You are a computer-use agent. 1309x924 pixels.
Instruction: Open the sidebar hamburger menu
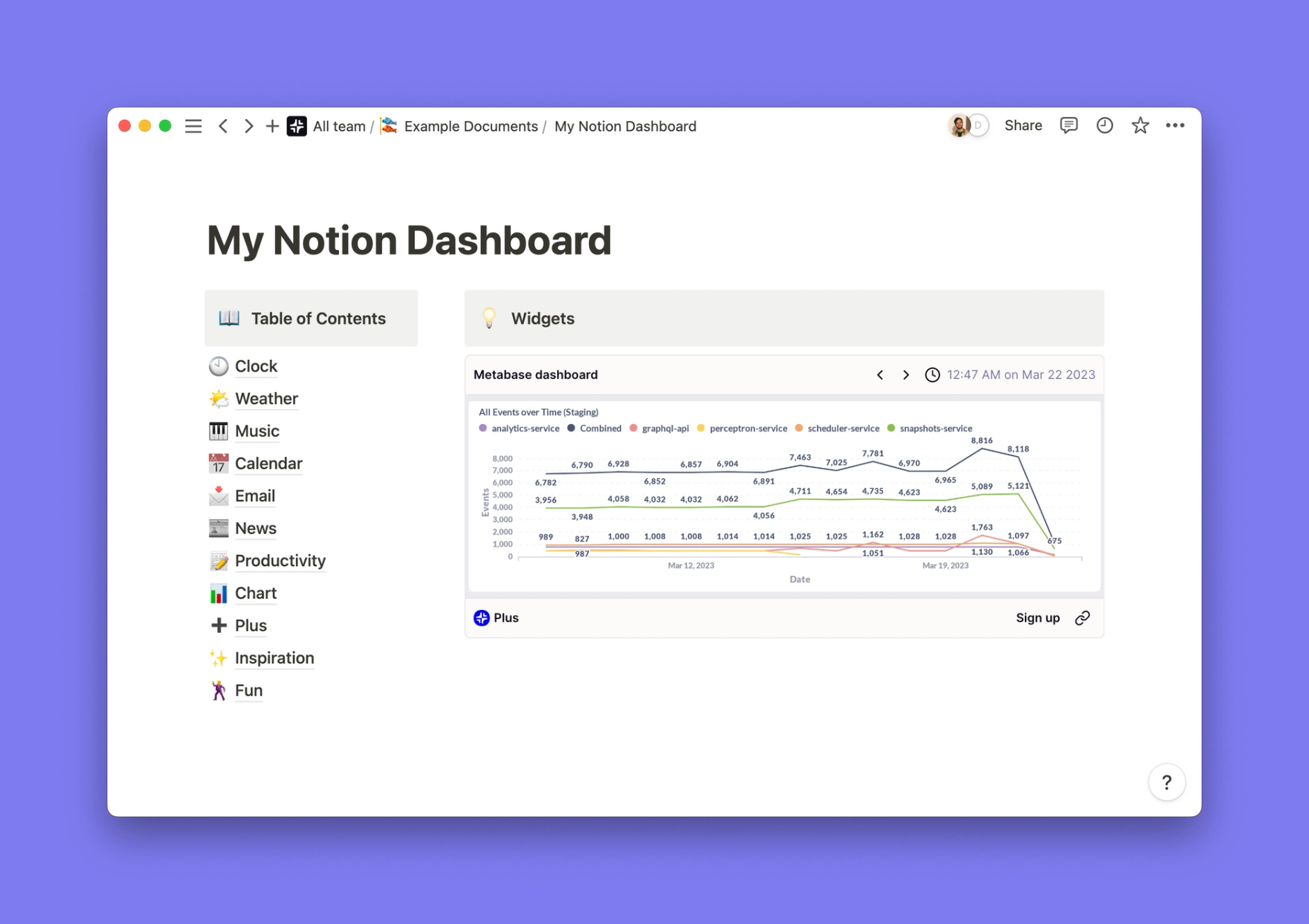click(194, 126)
